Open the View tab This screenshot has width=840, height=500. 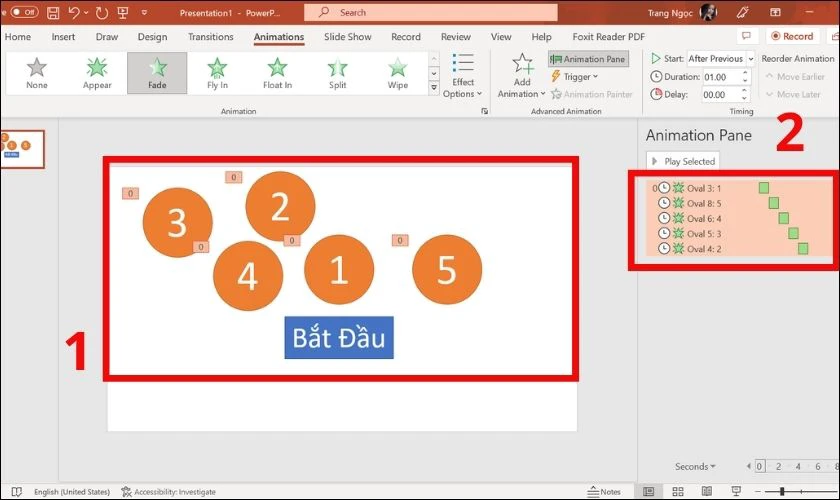[x=501, y=36]
